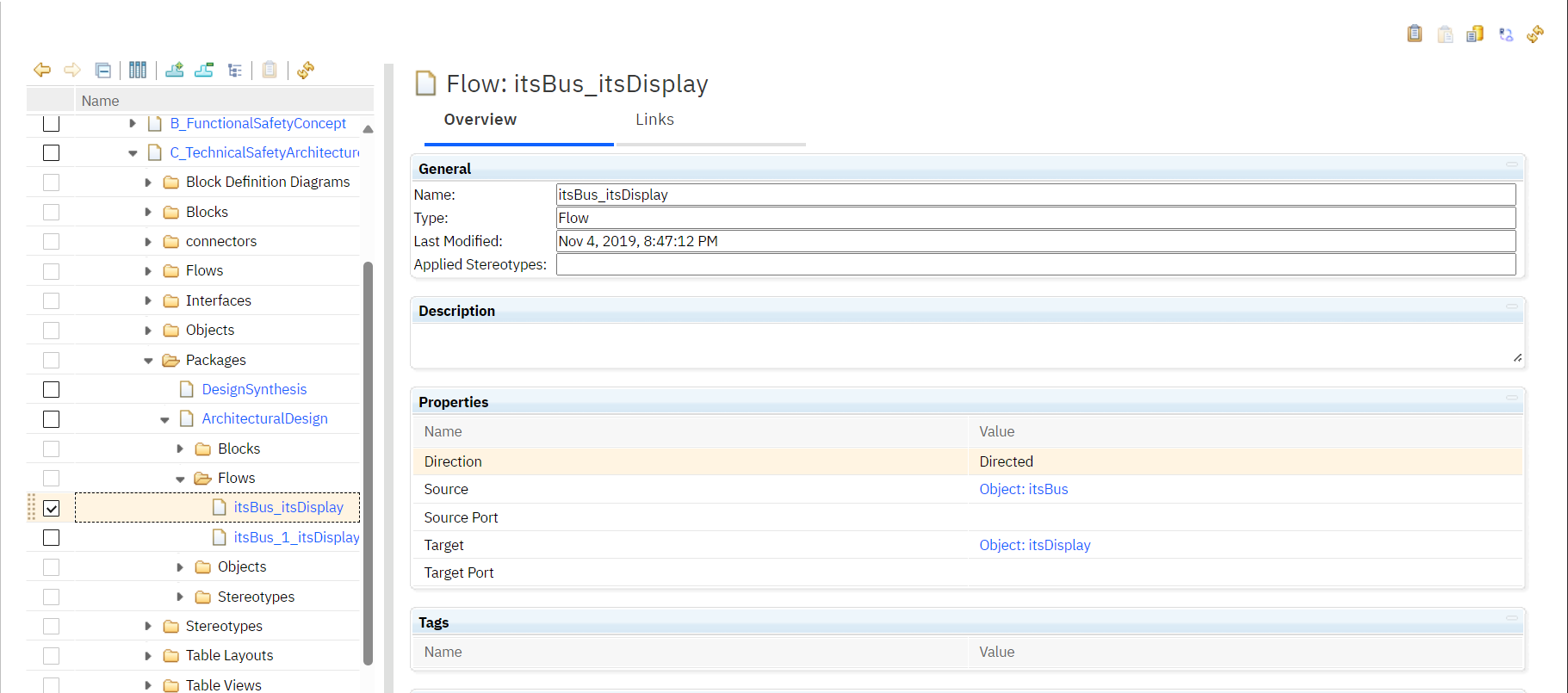The width and height of the screenshot is (1568, 693).
Task: Open the document-and-database icon in details toolbar
Action: [1475, 34]
